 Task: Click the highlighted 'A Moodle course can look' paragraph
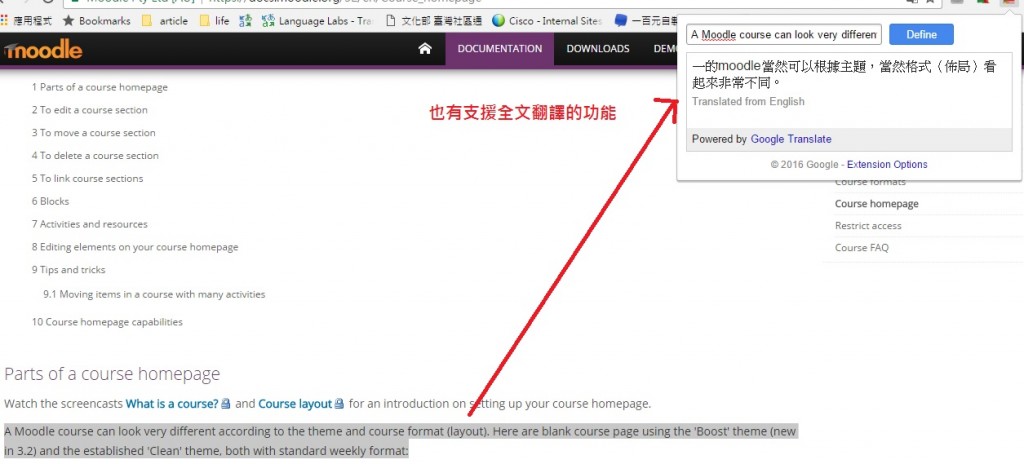pos(400,441)
